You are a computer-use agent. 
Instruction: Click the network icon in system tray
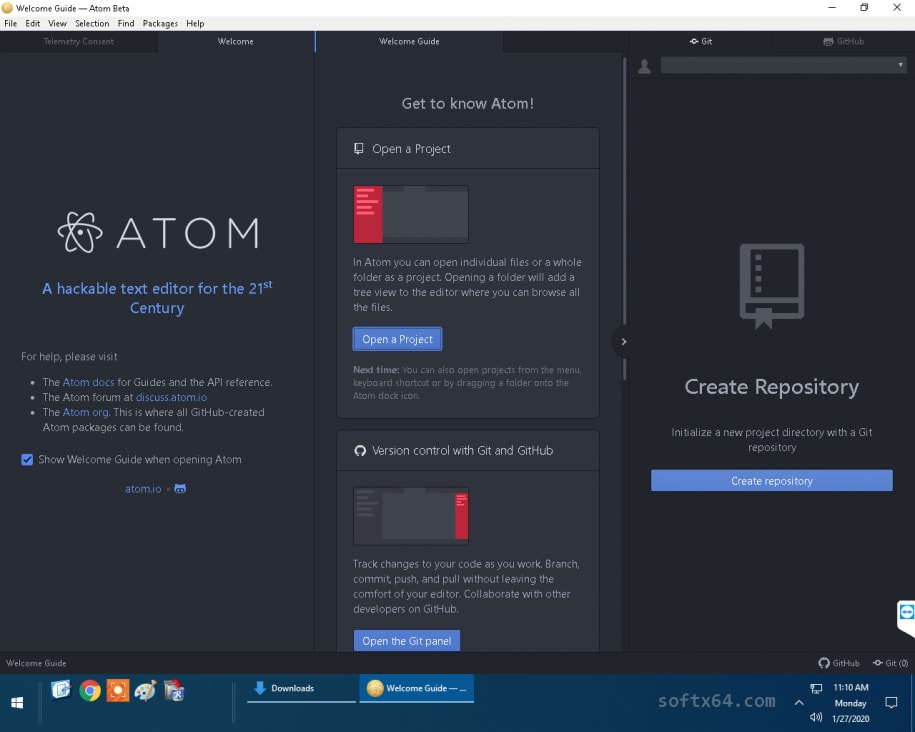[816, 689]
